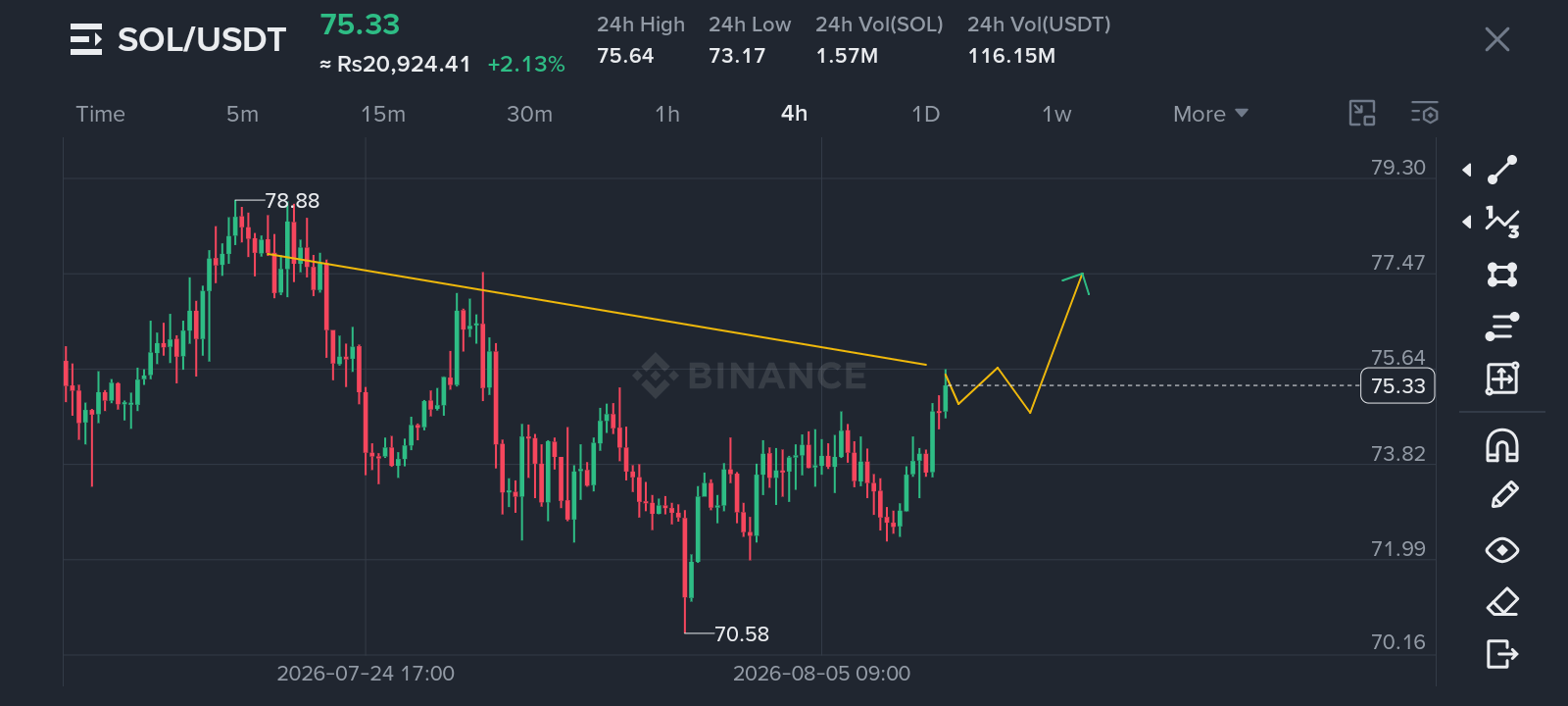This screenshot has width=1568, height=706.
Task: Select the 15m interval
Action: 383,114
